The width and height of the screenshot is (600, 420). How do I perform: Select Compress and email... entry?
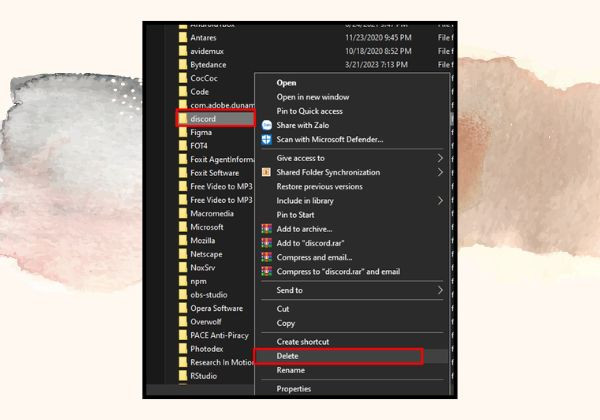coord(314,257)
